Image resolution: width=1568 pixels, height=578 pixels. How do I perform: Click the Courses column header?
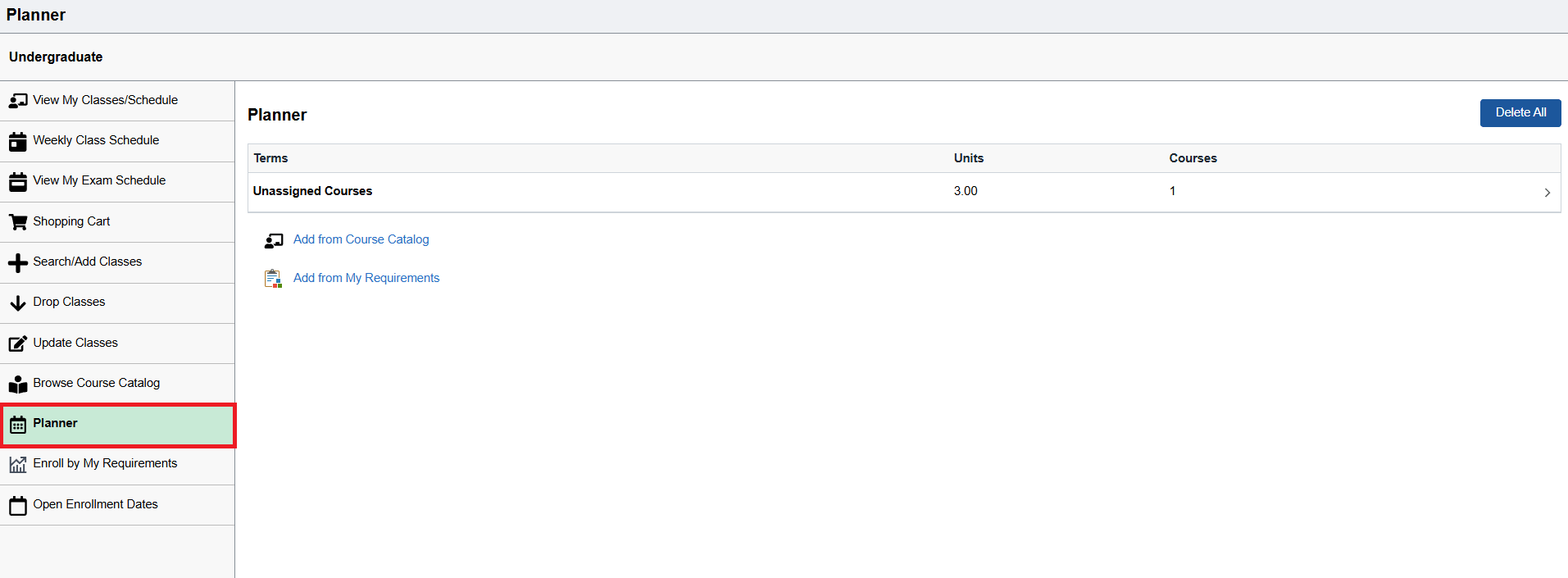click(1193, 158)
